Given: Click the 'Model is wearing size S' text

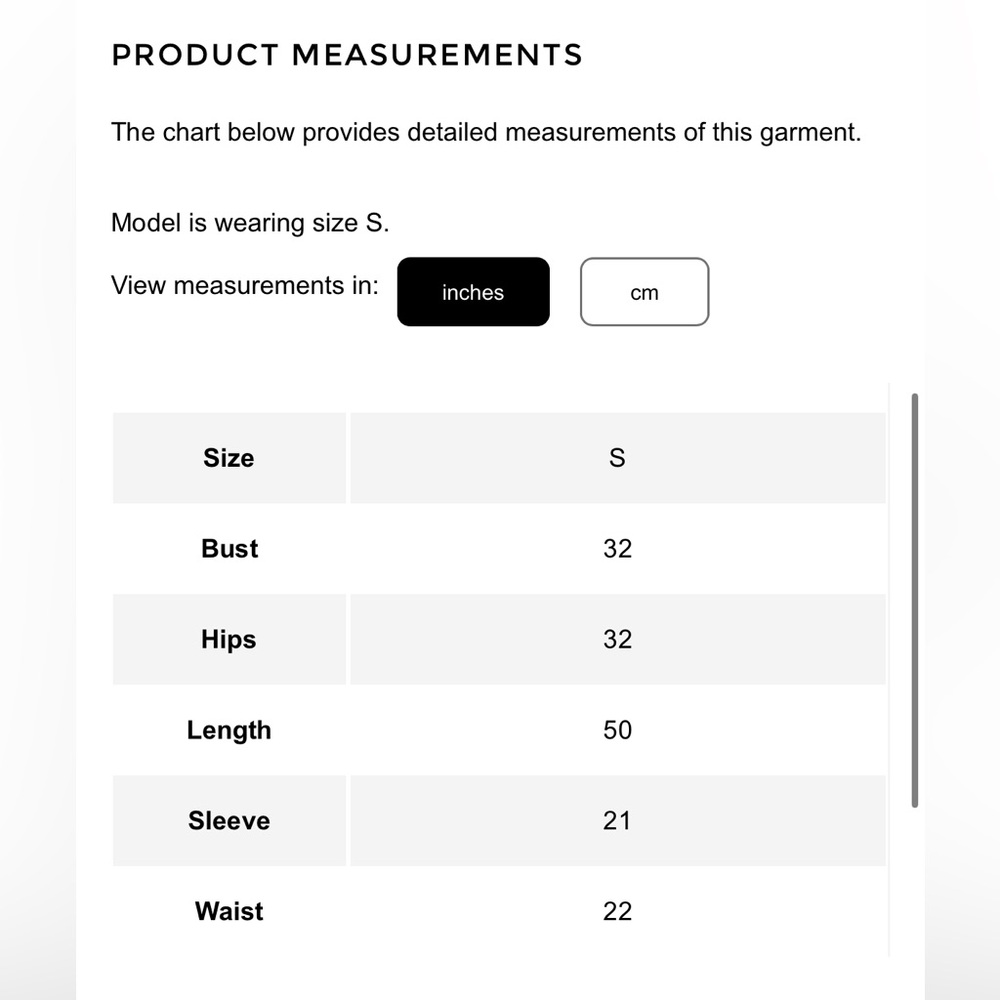Looking at the screenshot, I should [250, 223].
